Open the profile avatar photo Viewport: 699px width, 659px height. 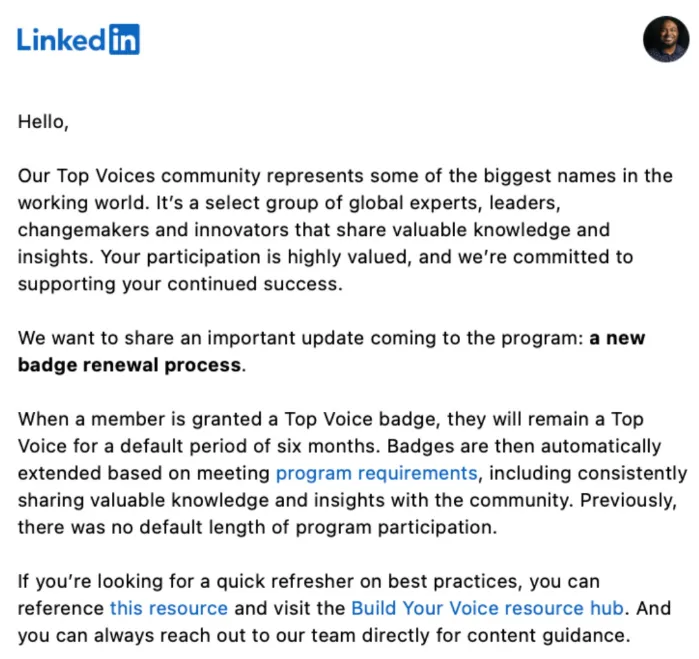(665, 38)
